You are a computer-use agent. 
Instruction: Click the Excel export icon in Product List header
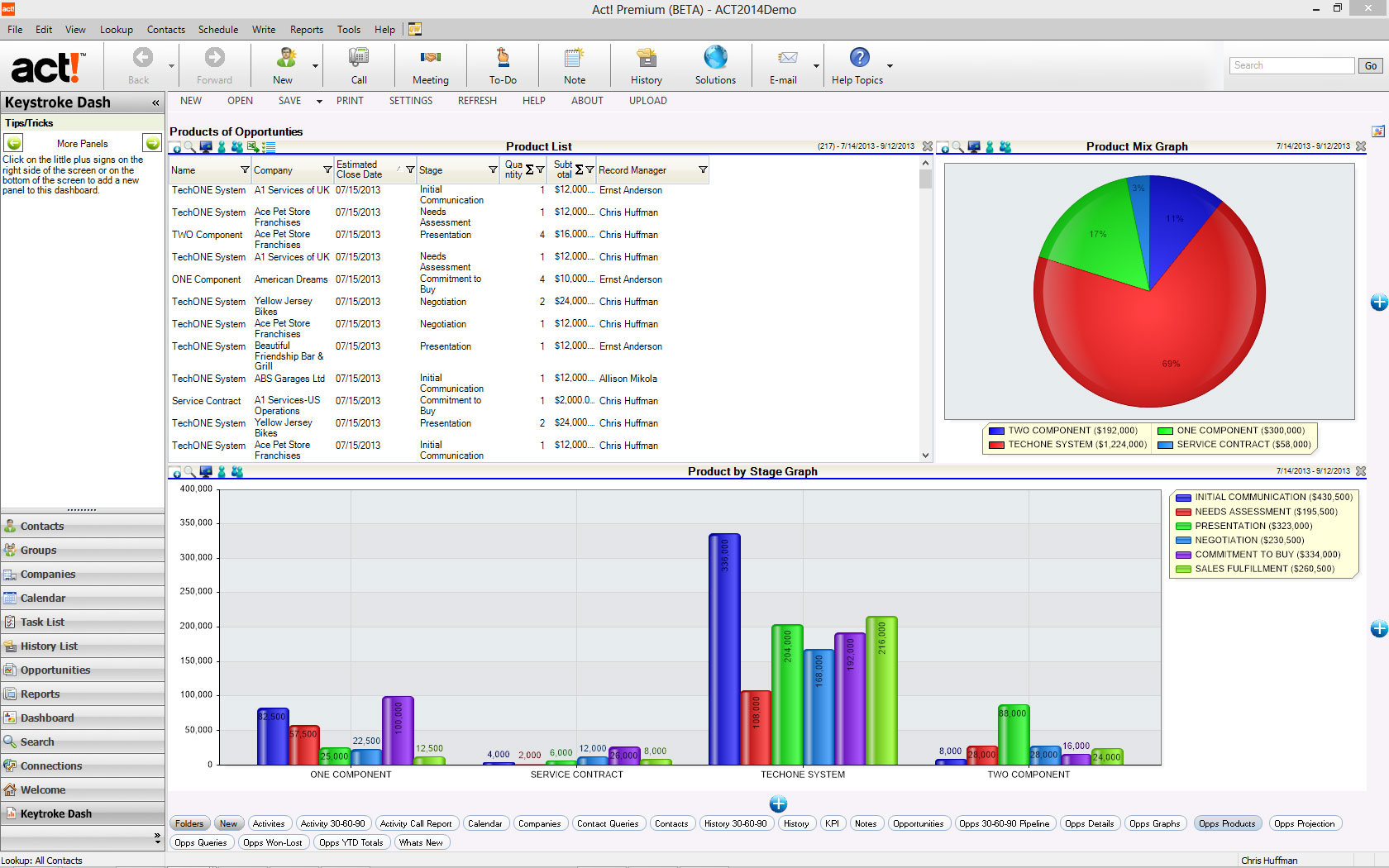(x=253, y=147)
